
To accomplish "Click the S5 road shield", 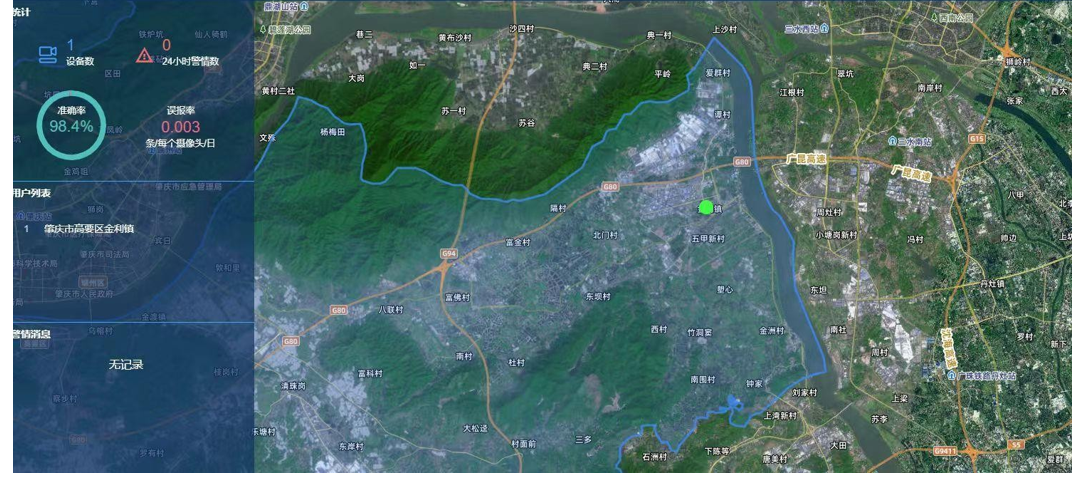I will tap(1016, 446).
